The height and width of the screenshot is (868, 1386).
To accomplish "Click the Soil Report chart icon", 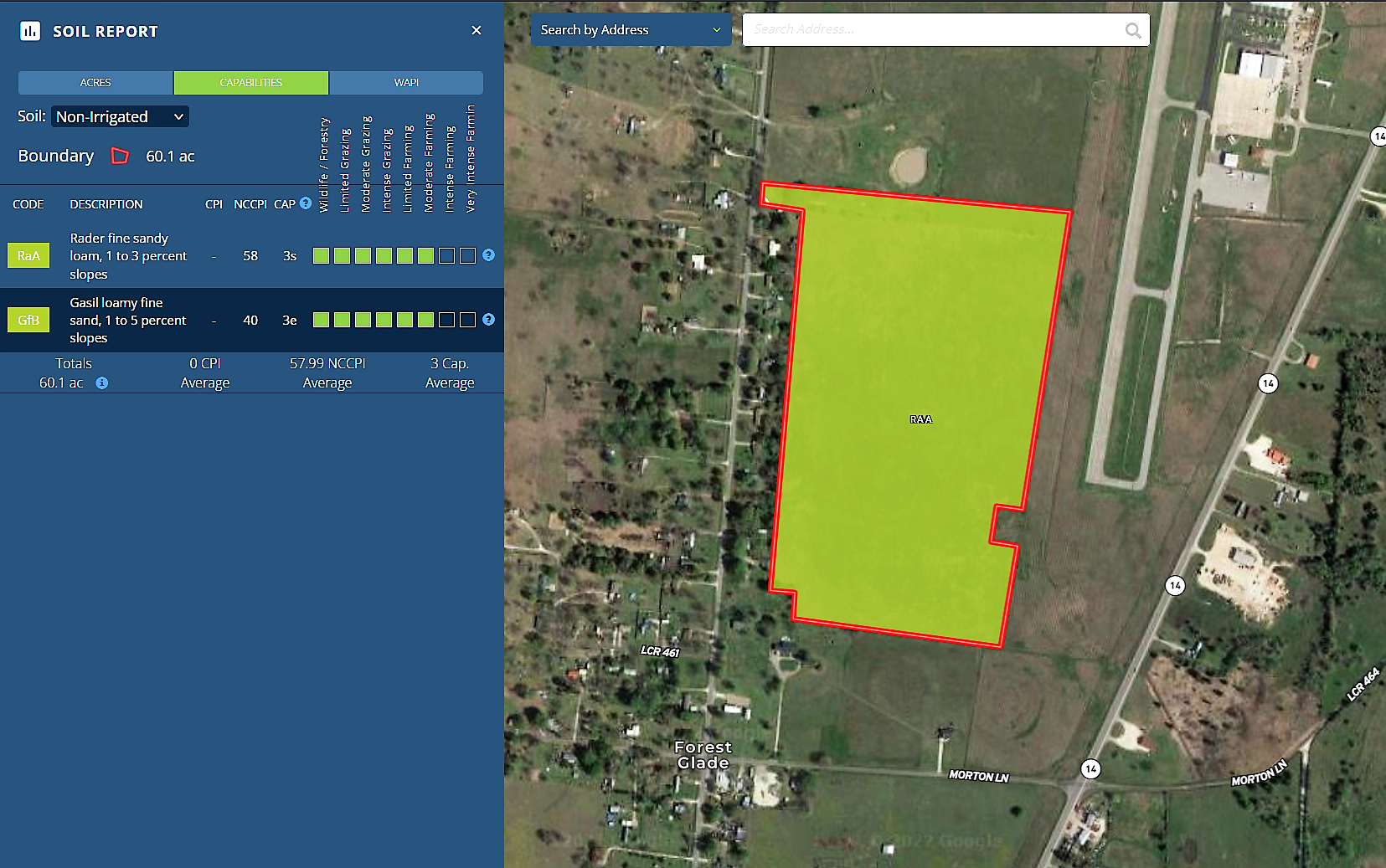I will point(30,31).
